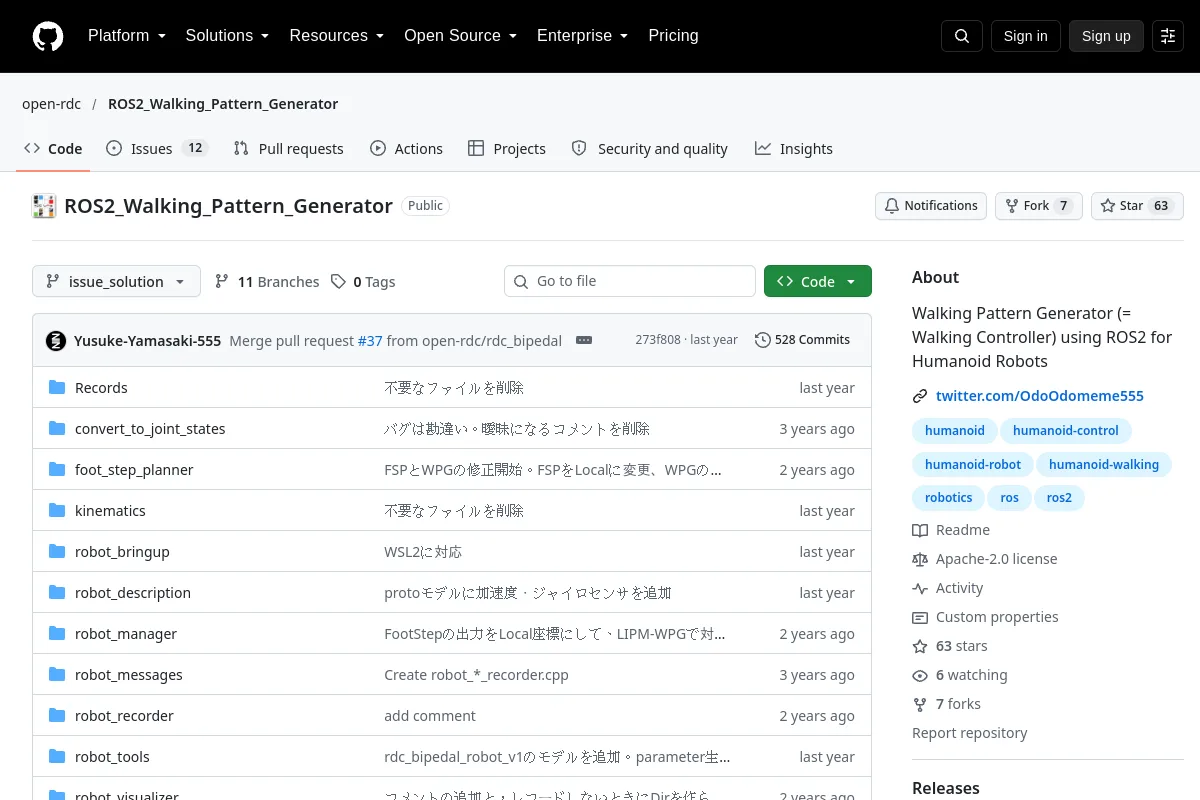Open the open-rdc organization link
The height and width of the screenshot is (800, 1200).
coord(52,104)
